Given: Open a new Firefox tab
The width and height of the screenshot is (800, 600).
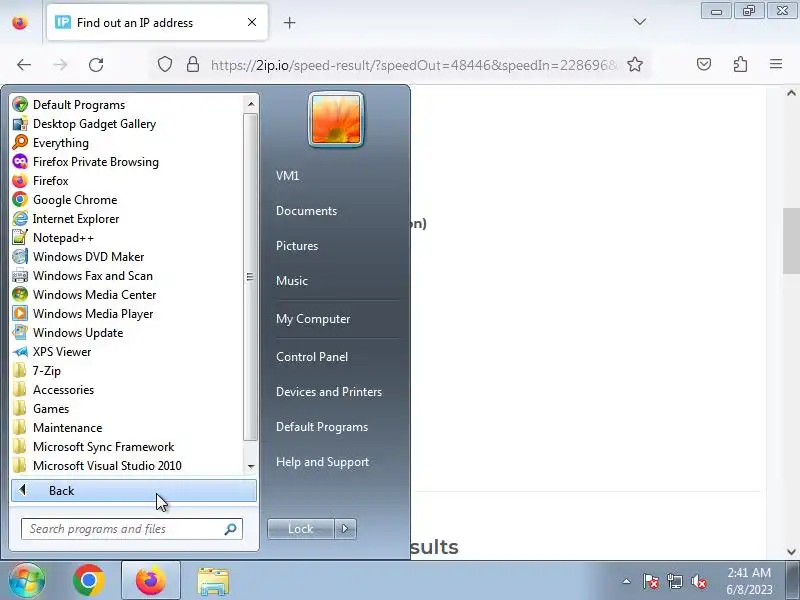Looking at the screenshot, I should [x=289, y=22].
